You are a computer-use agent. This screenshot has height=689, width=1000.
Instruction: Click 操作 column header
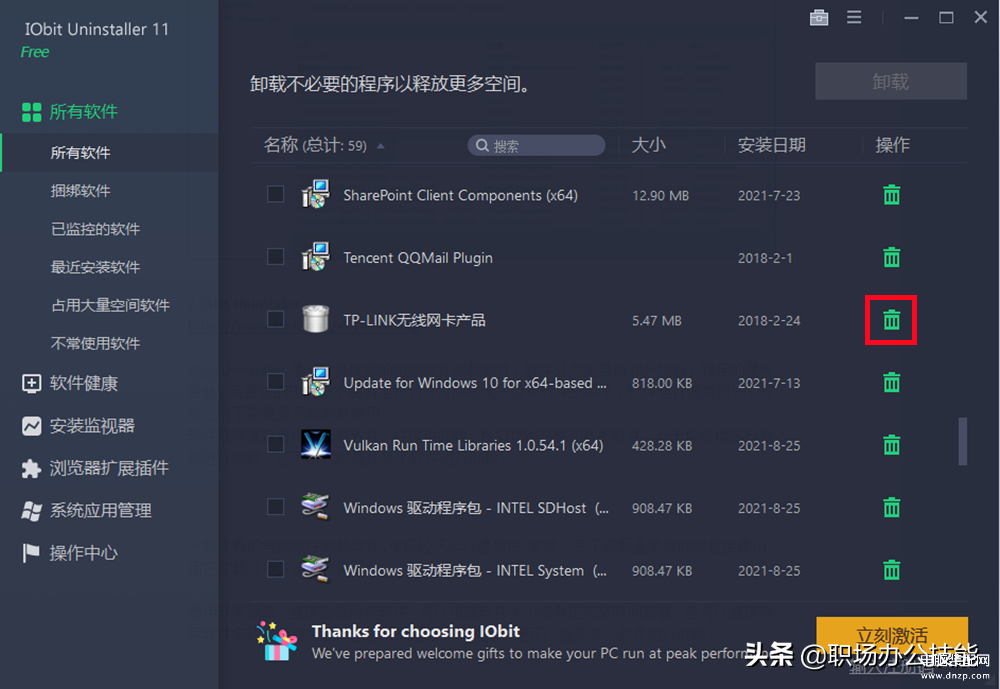coord(892,145)
